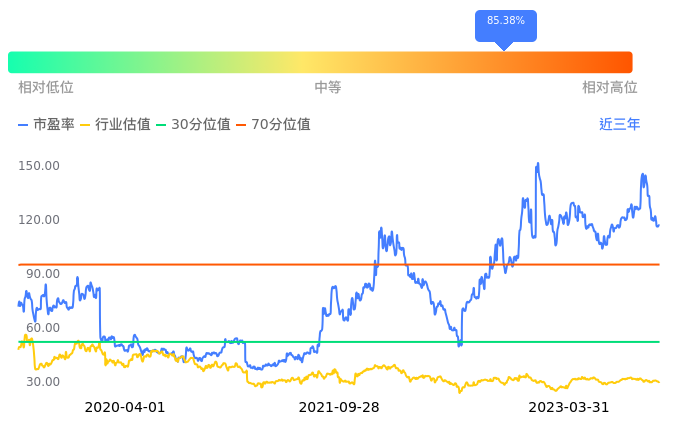Toggle the 30分位值 legend entry
This screenshot has width=686, height=442.
(193, 125)
